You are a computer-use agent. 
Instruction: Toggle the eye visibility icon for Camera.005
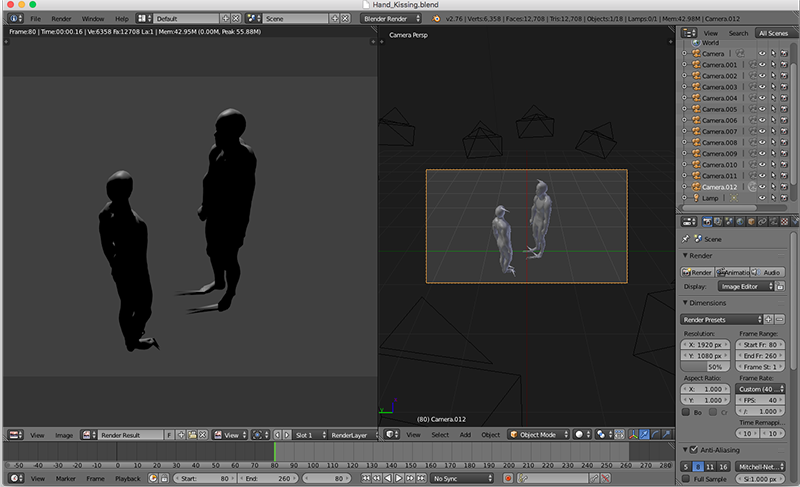[761, 109]
